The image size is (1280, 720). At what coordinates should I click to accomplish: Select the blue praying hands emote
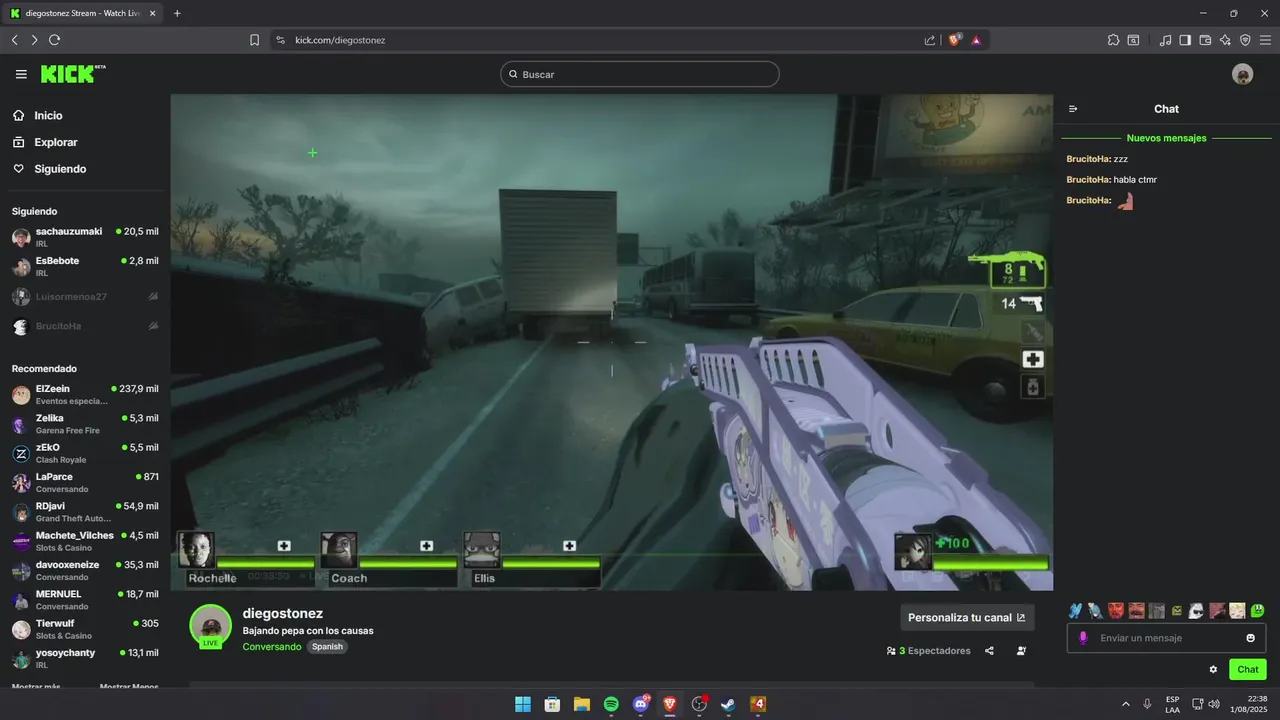(1075, 611)
